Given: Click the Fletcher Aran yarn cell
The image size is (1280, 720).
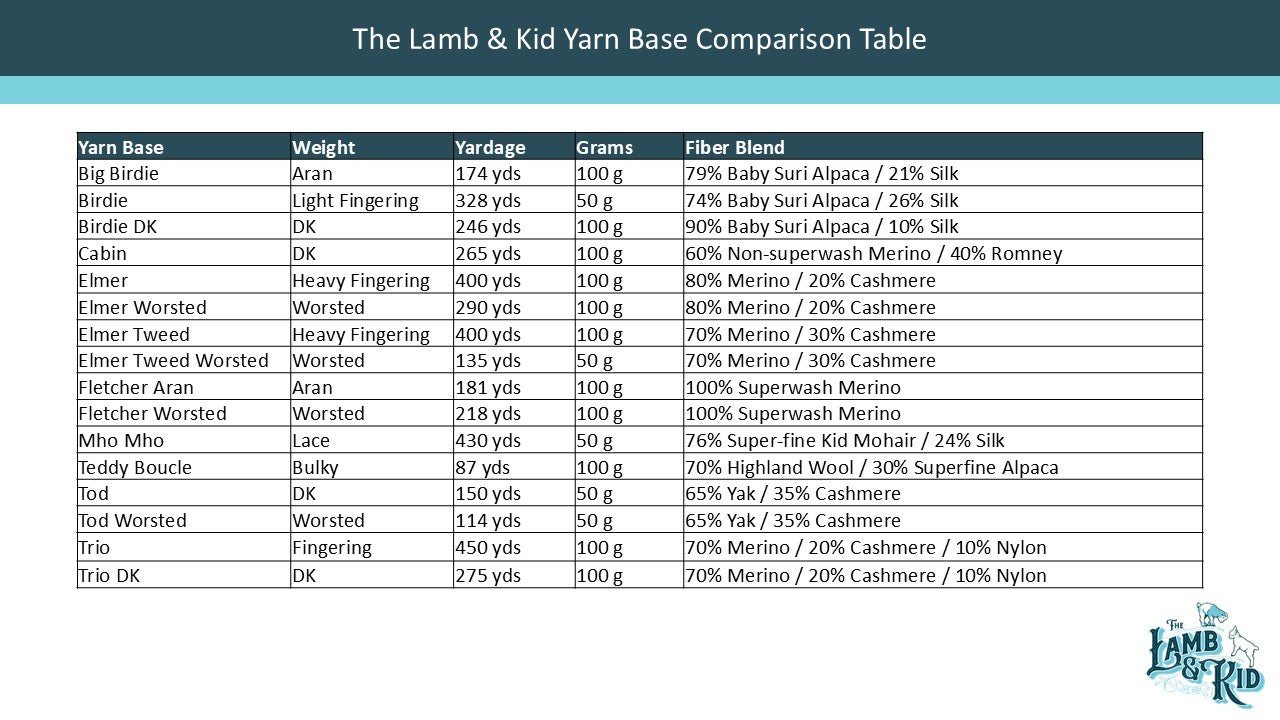Looking at the screenshot, I should (x=136, y=387).
